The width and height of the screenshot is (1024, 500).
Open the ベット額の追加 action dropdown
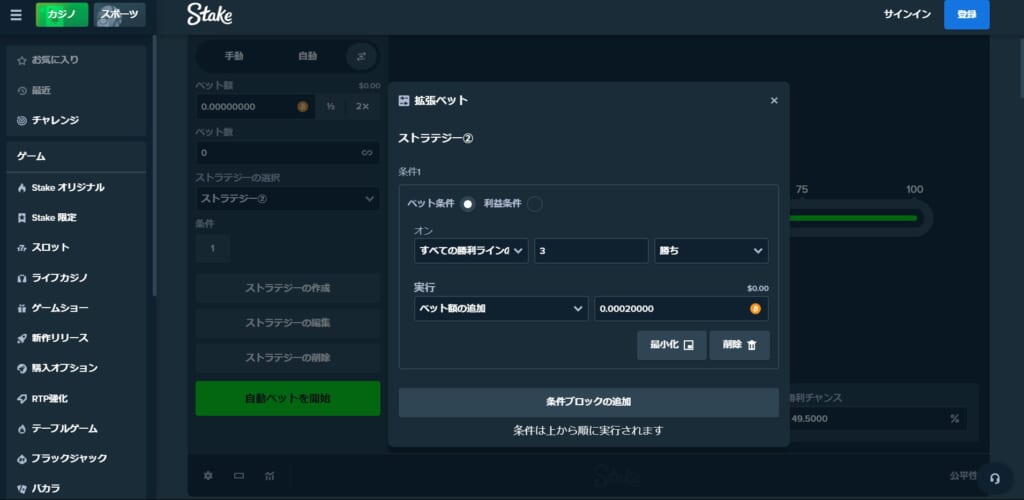pyautogui.click(x=501, y=309)
